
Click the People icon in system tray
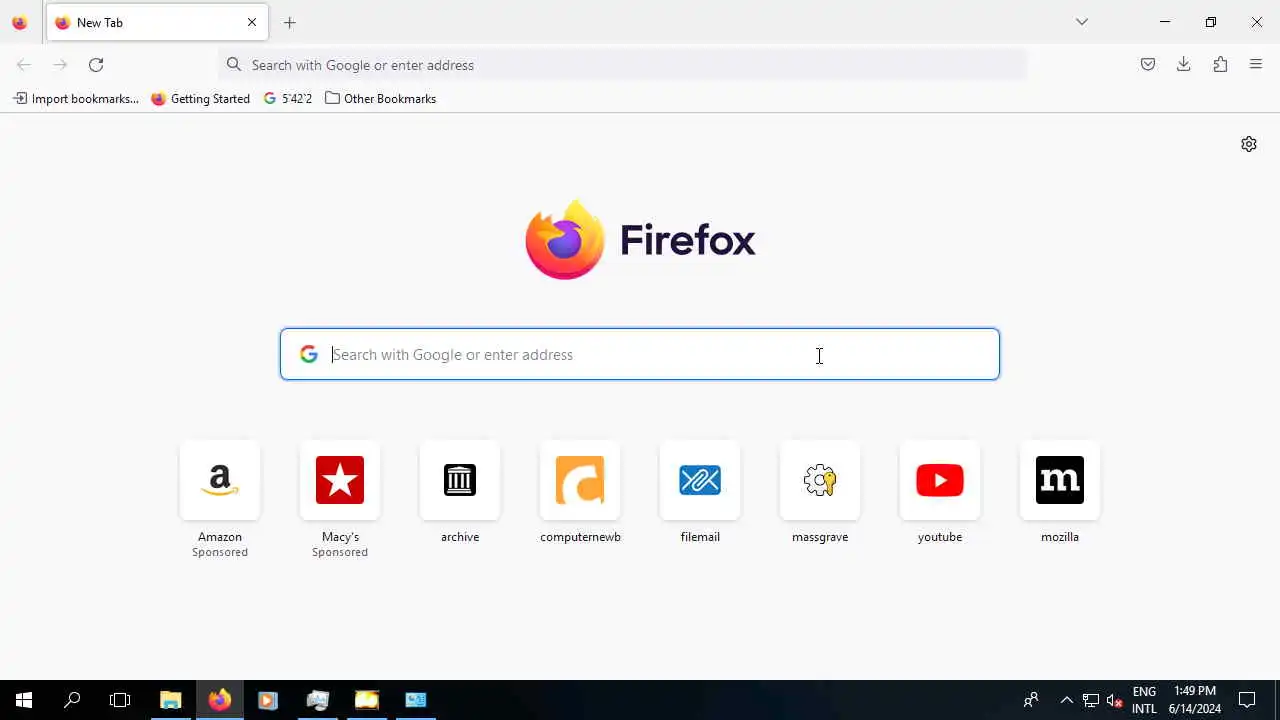click(x=1031, y=700)
